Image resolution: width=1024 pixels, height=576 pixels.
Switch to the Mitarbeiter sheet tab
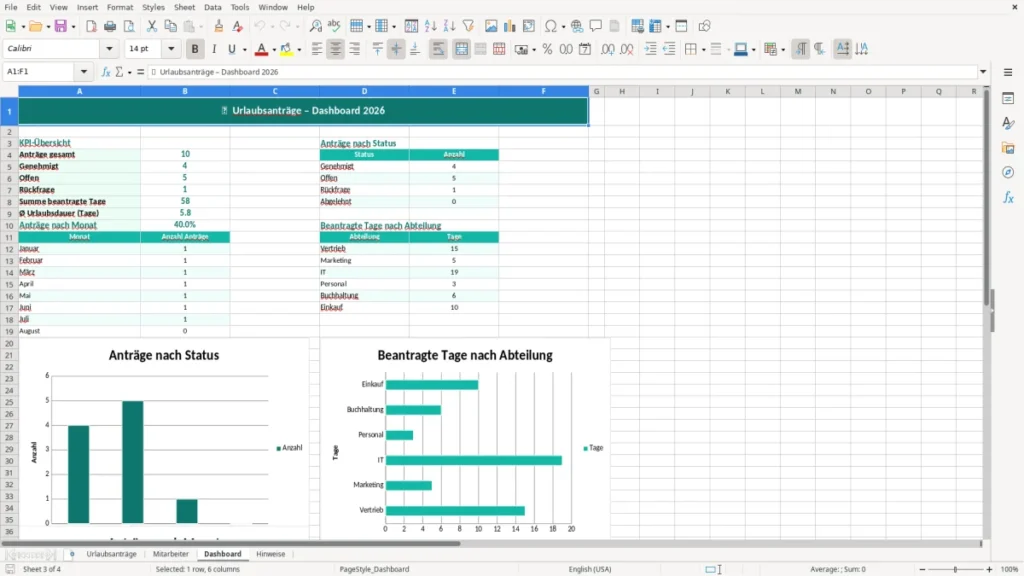(x=170, y=554)
